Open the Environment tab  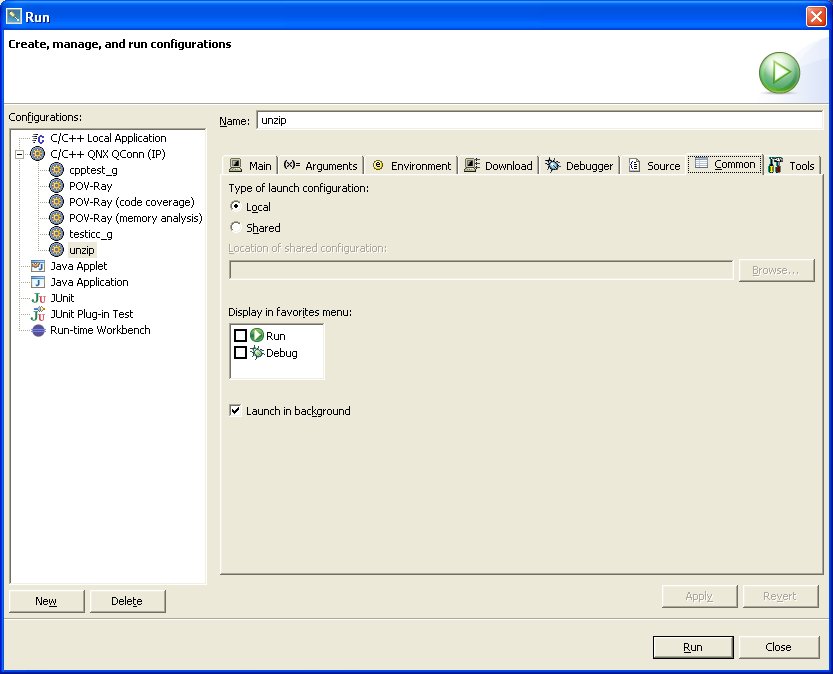pos(411,166)
